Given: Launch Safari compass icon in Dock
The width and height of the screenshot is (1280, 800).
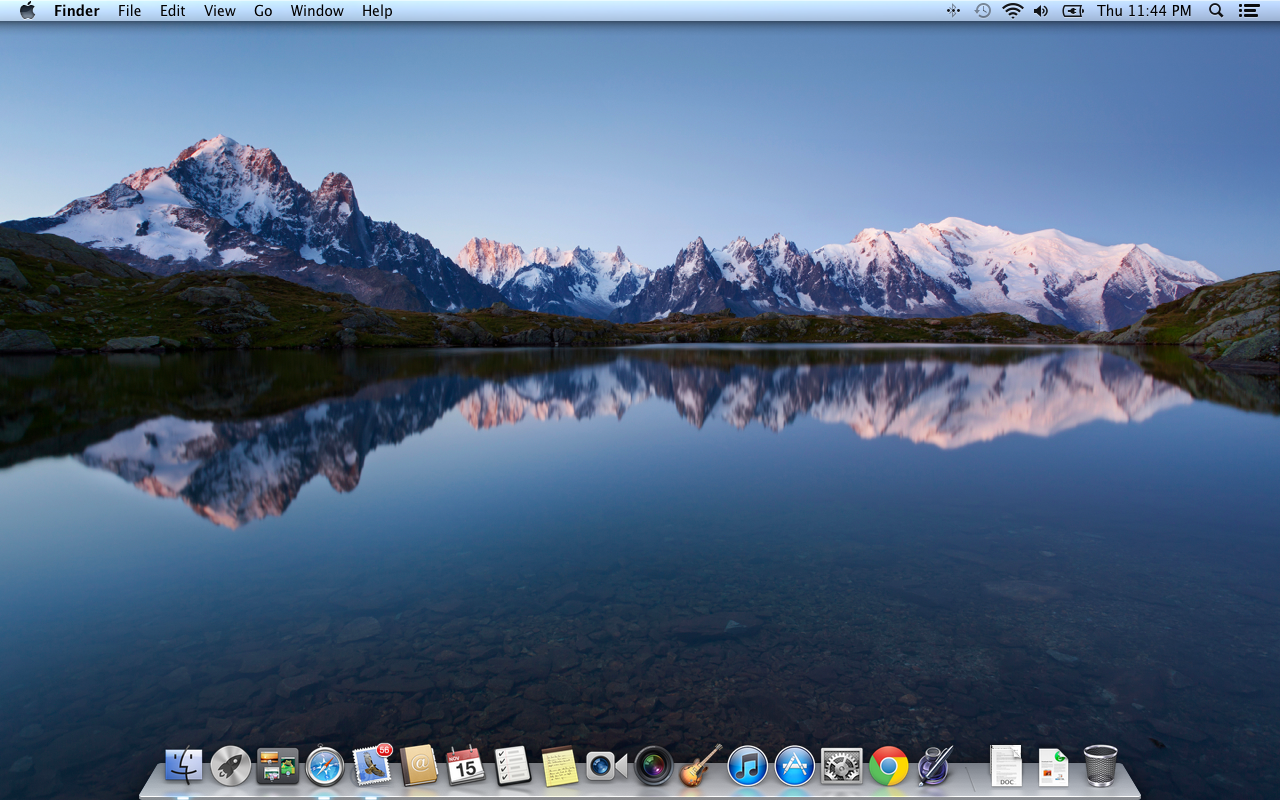Looking at the screenshot, I should (x=325, y=766).
